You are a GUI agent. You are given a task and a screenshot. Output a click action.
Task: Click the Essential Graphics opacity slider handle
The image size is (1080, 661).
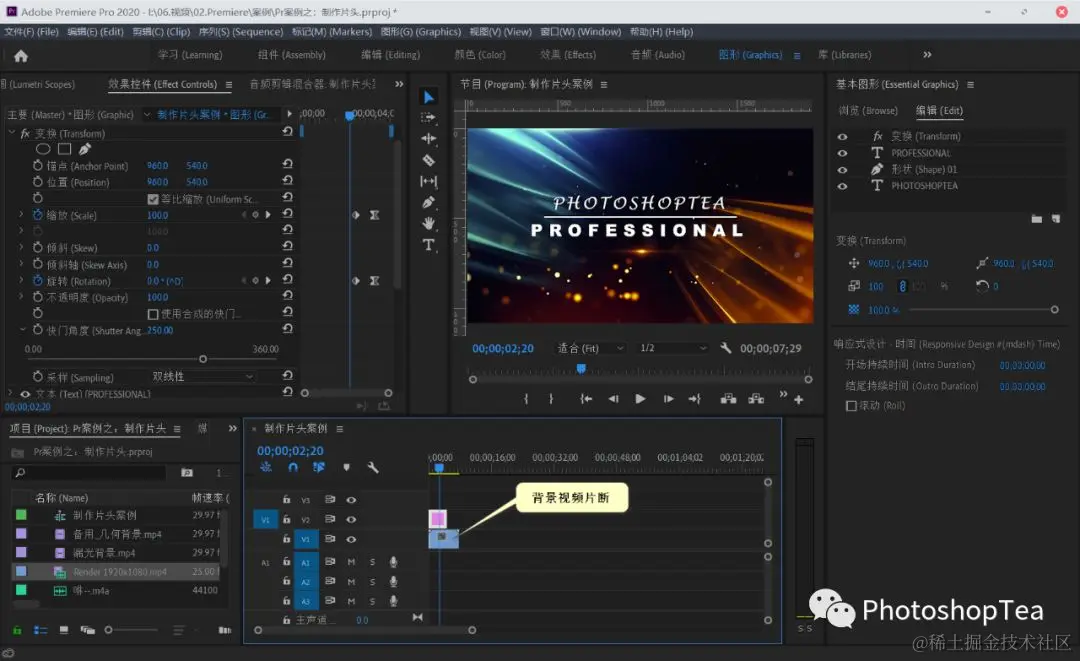pyautogui.click(x=1055, y=310)
